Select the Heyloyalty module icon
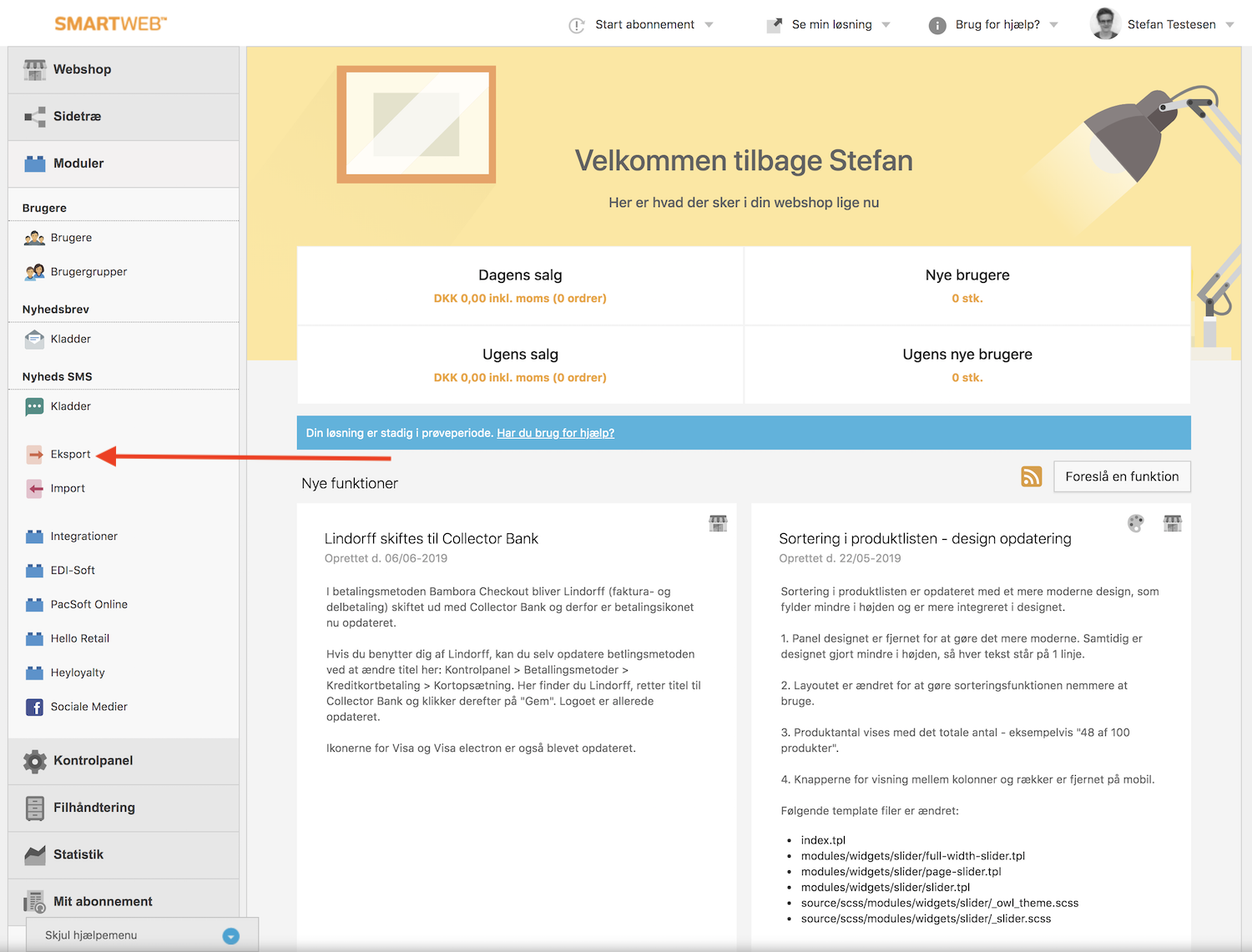This screenshot has width=1252, height=952. [x=34, y=672]
